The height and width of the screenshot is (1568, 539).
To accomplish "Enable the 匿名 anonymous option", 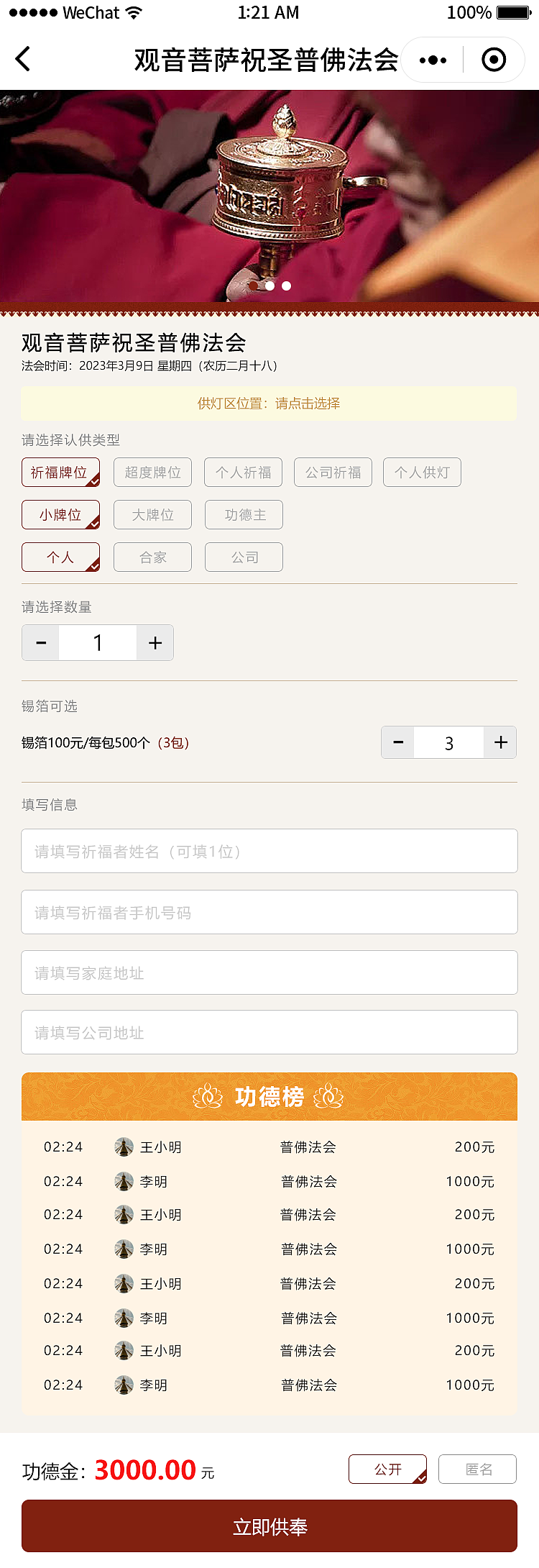I will click(x=477, y=1469).
